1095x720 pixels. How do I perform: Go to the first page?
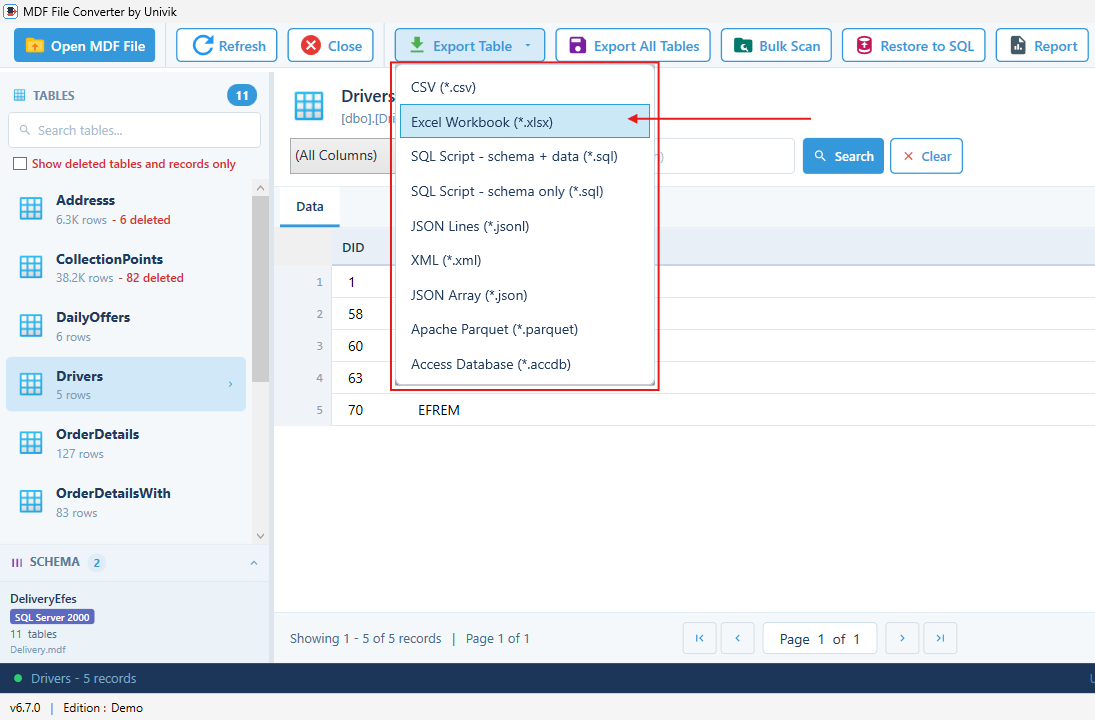point(699,638)
